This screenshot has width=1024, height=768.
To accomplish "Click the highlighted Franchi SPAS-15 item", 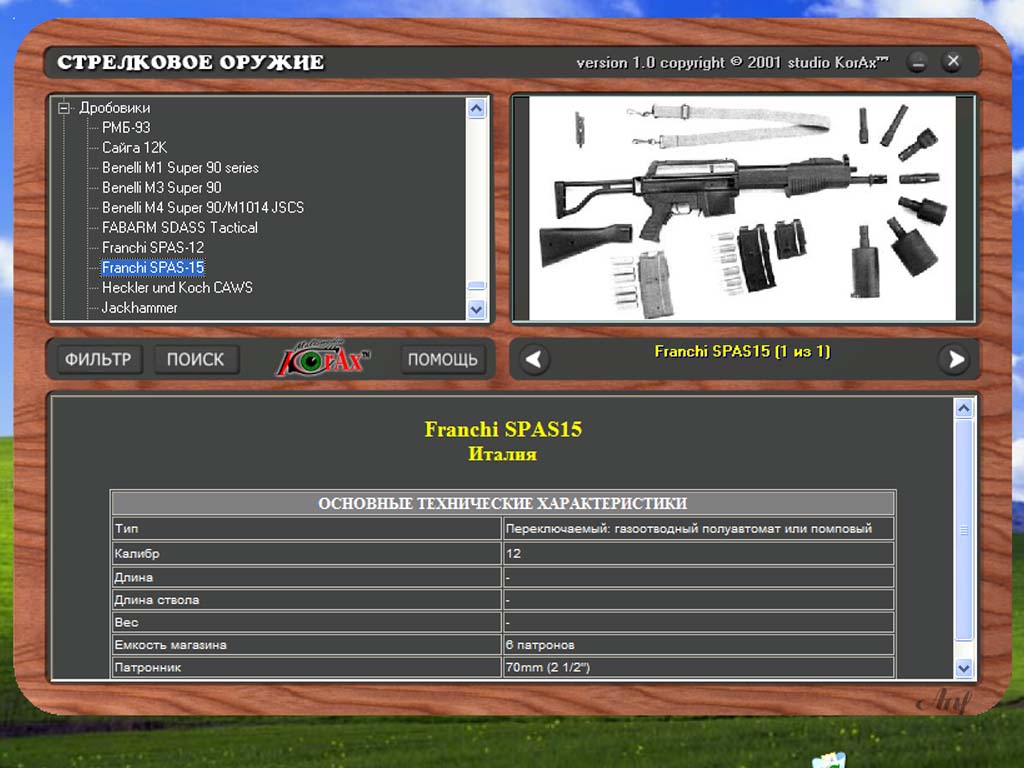I will (x=153, y=268).
